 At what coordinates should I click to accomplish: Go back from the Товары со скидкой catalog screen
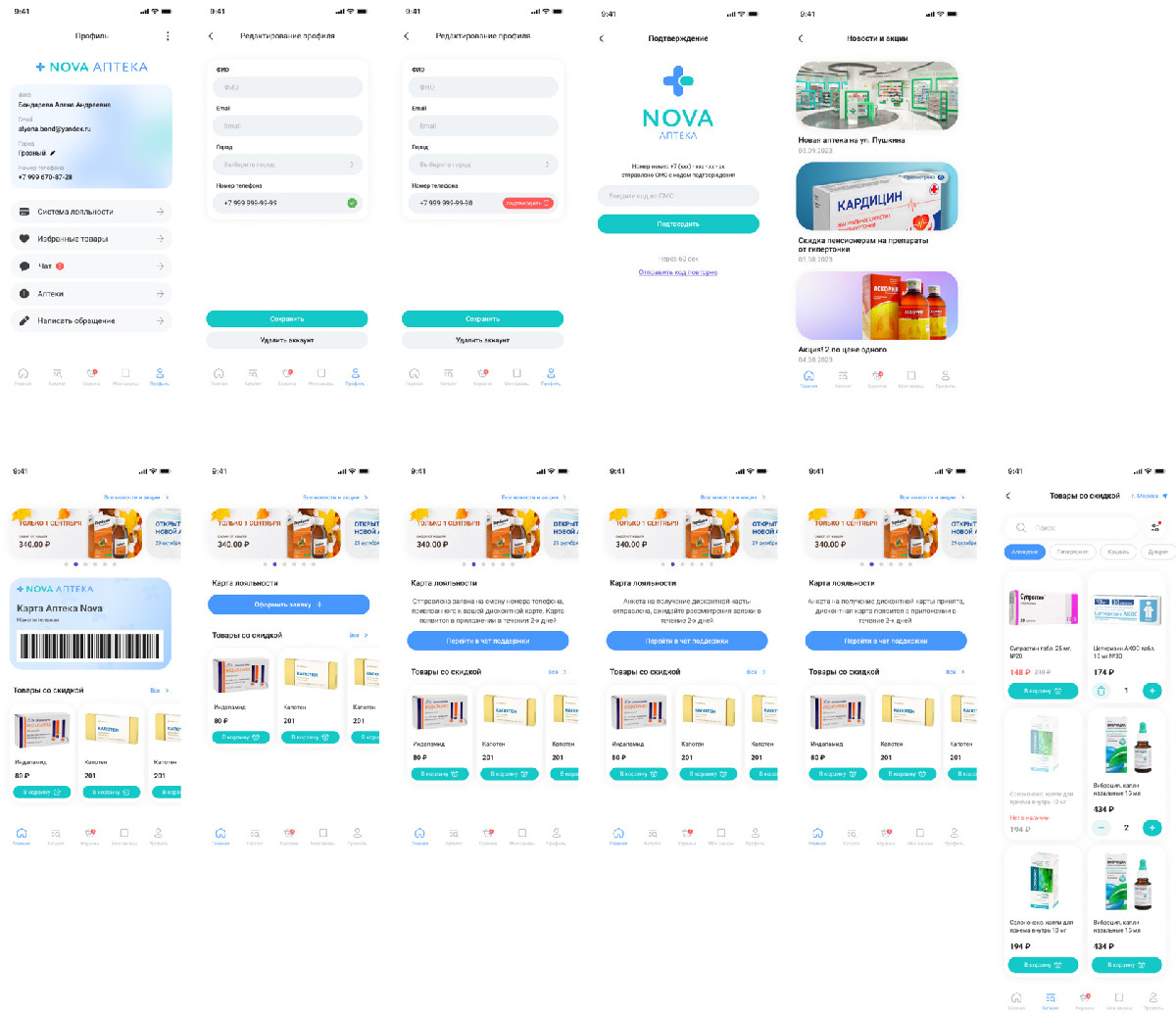[x=1008, y=496]
